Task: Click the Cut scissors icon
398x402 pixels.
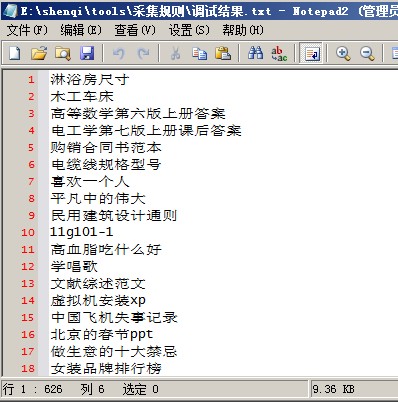Action: (x=175, y=53)
